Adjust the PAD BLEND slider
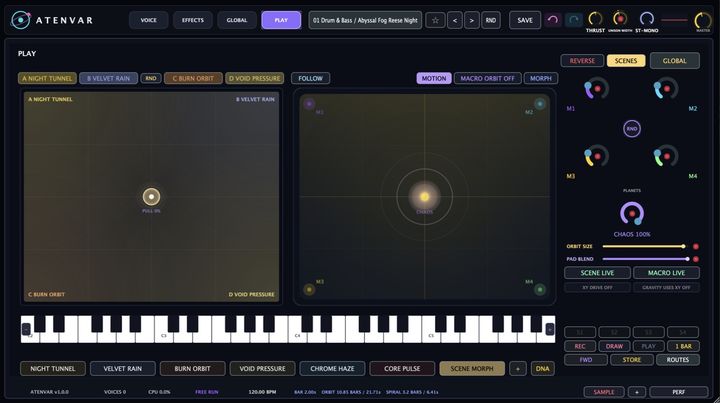The width and height of the screenshot is (720, 403). click(x=645, y=259)
